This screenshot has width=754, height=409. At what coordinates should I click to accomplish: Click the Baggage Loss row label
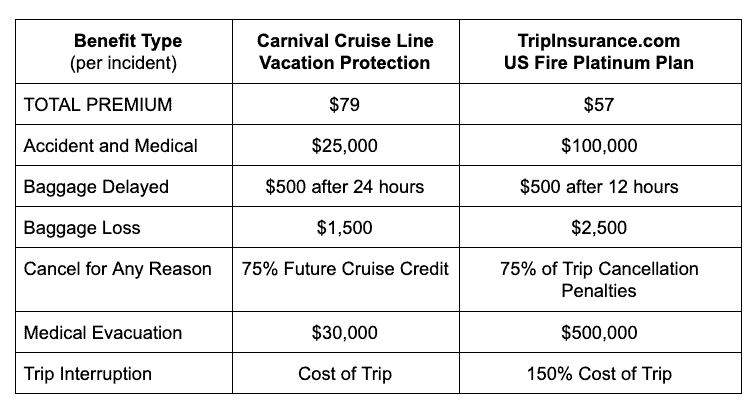(82, 228)
